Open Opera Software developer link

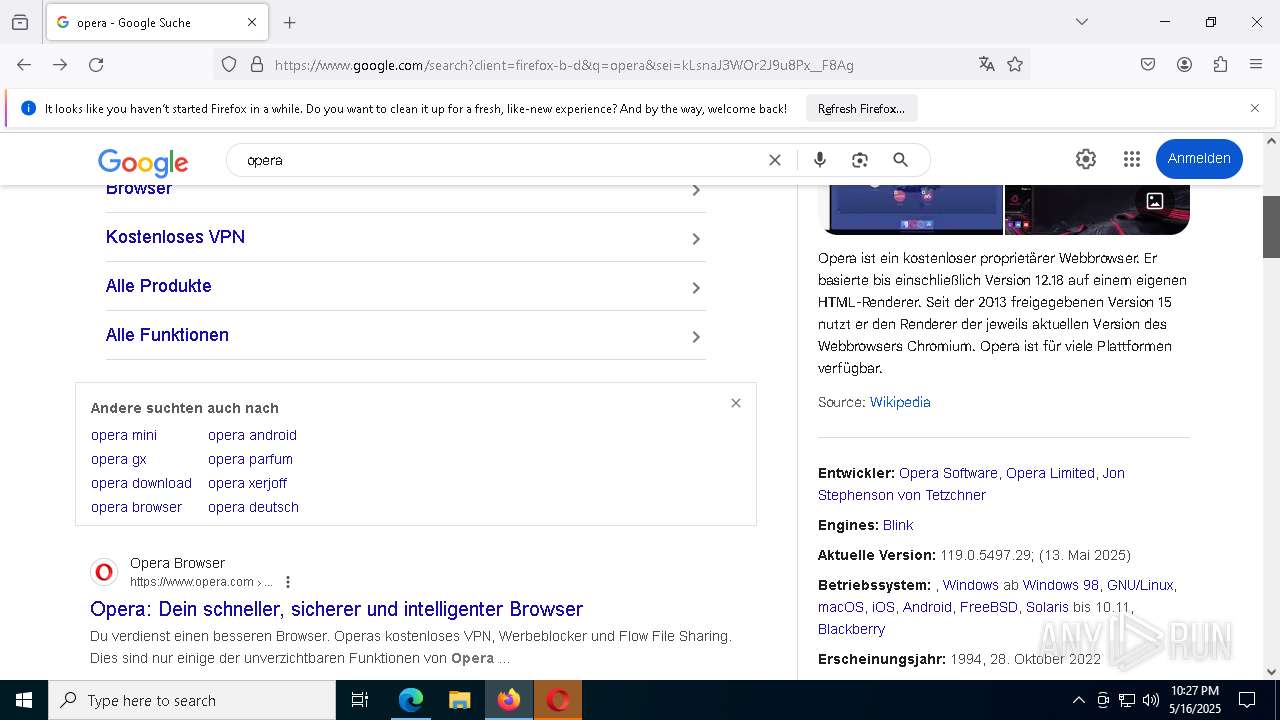(x=948, y=473)
